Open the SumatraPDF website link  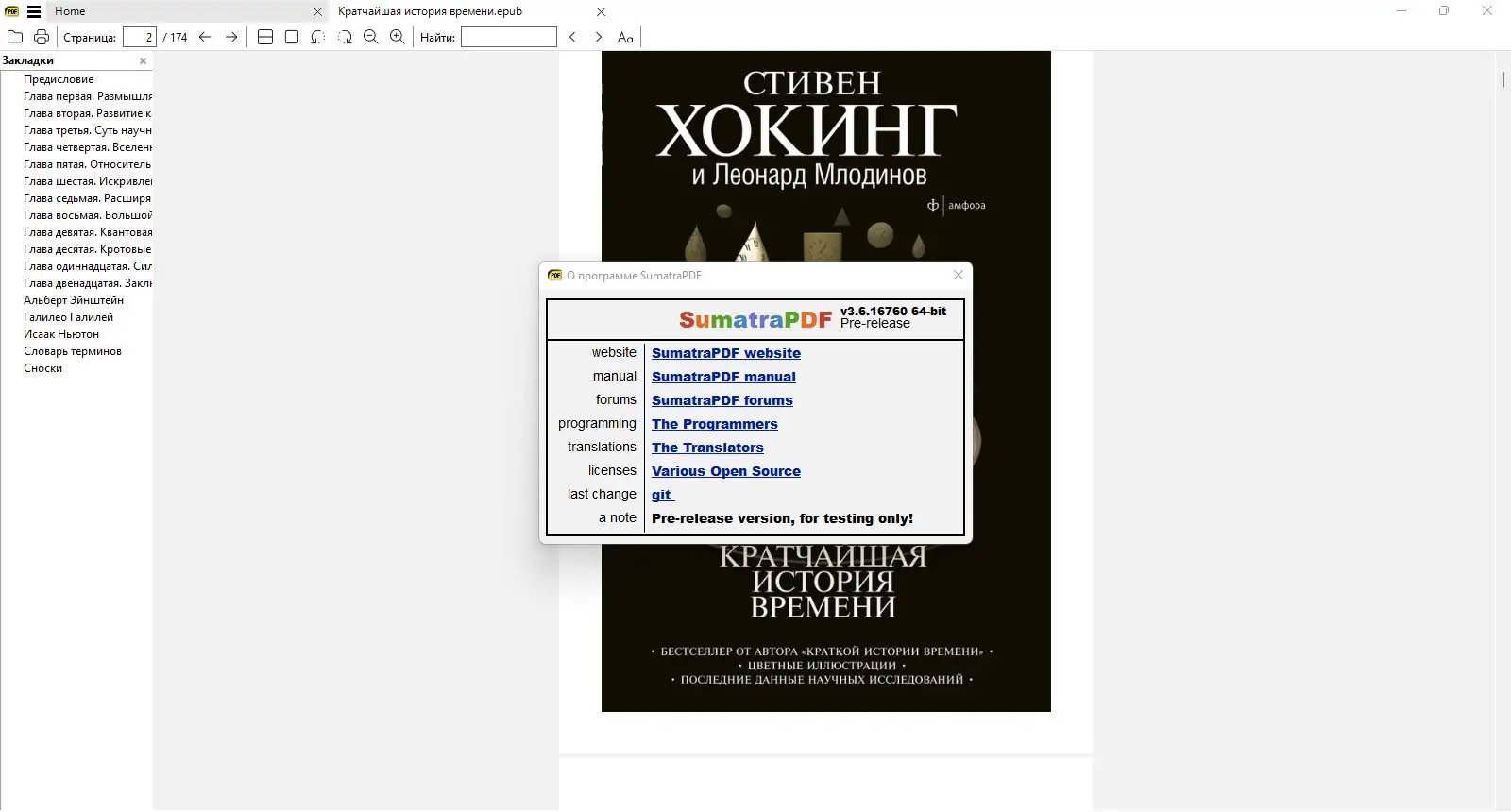point(726,353)
